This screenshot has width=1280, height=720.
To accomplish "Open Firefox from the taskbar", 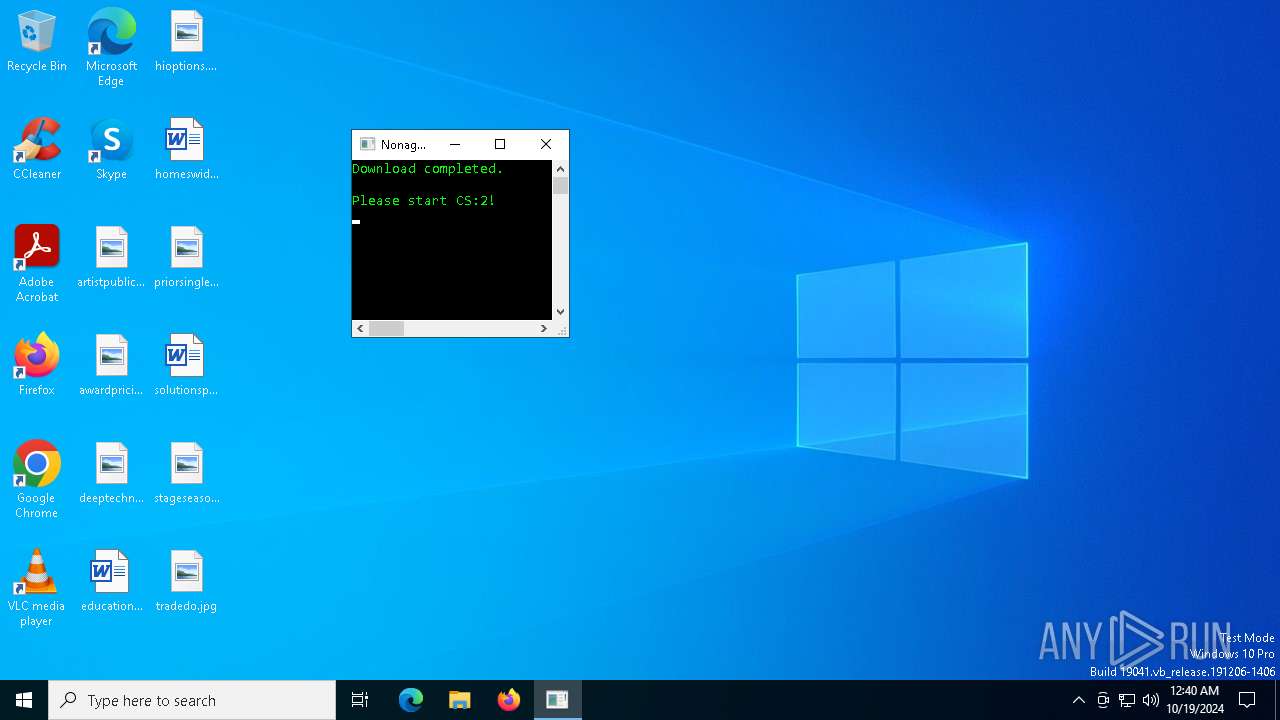I will tap(509, 700).
